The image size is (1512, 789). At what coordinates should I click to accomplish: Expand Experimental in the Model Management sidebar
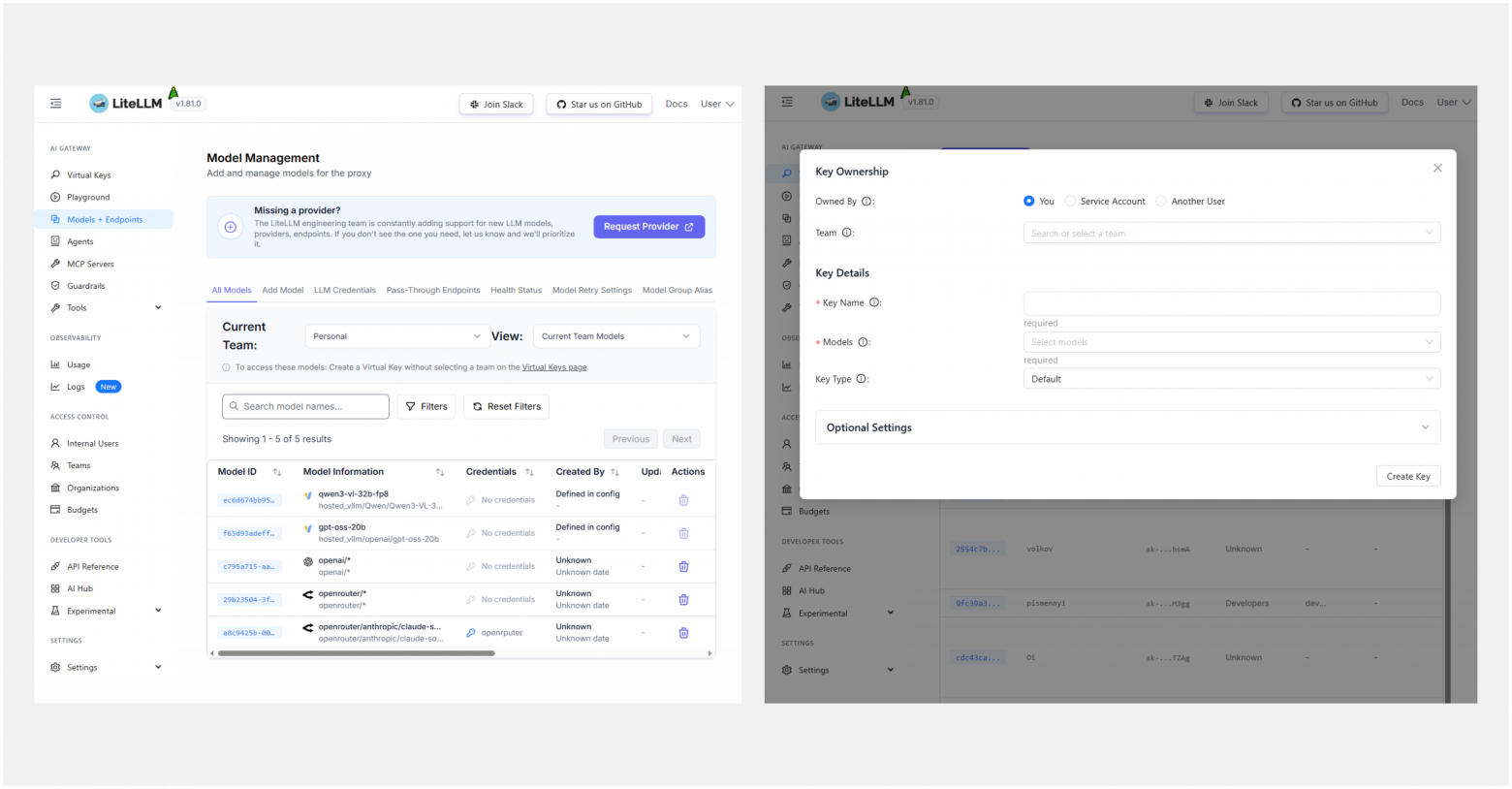tap(158, 611)
